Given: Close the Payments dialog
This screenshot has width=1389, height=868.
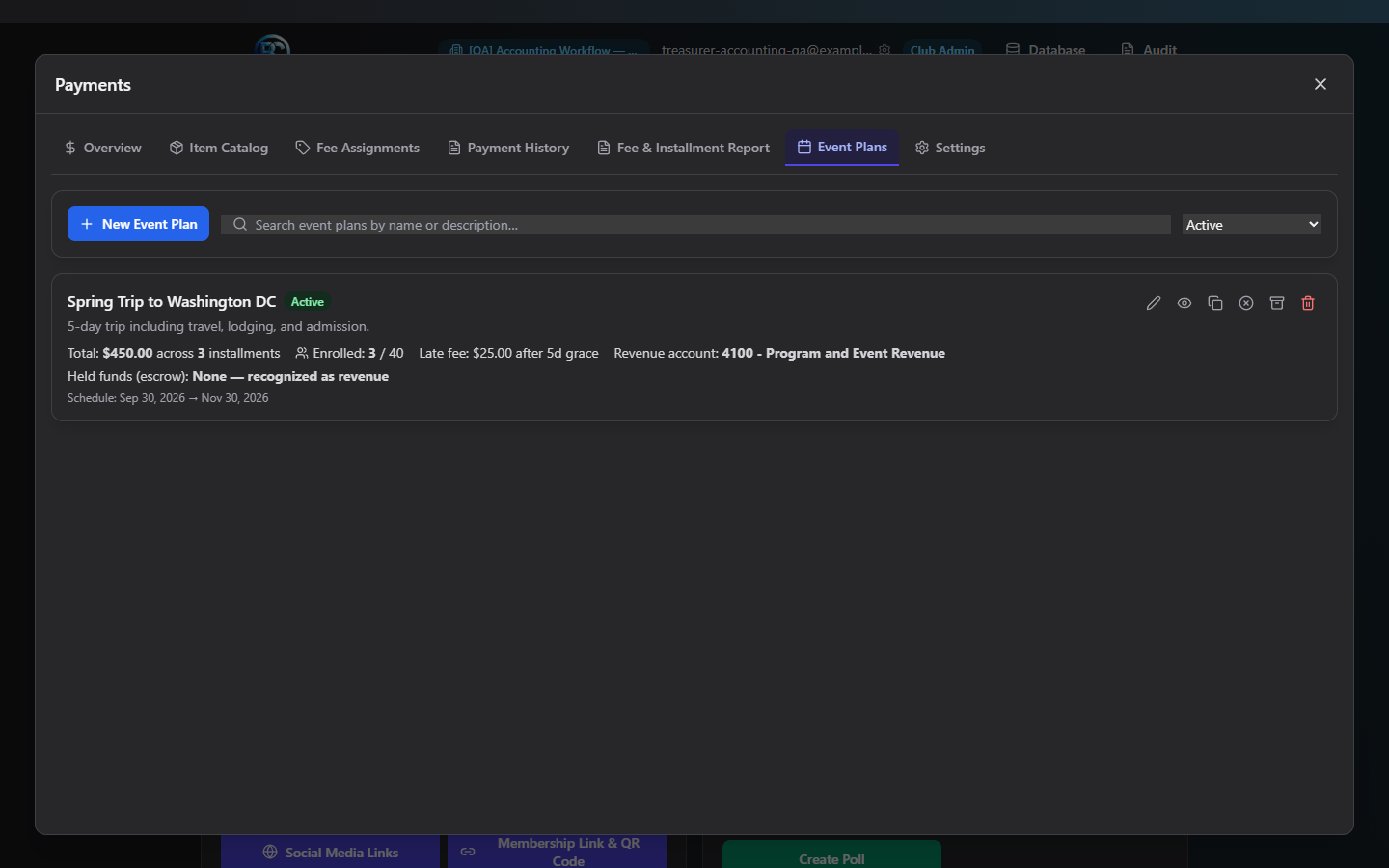Looking at the screenshot, I should click(x=1321, y=84).
